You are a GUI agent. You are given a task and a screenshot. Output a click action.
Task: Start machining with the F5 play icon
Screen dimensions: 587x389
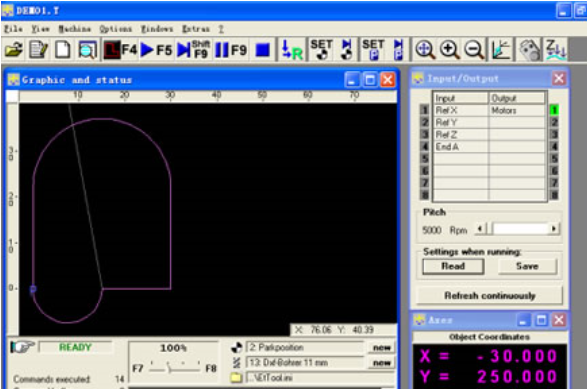point(156,50)
